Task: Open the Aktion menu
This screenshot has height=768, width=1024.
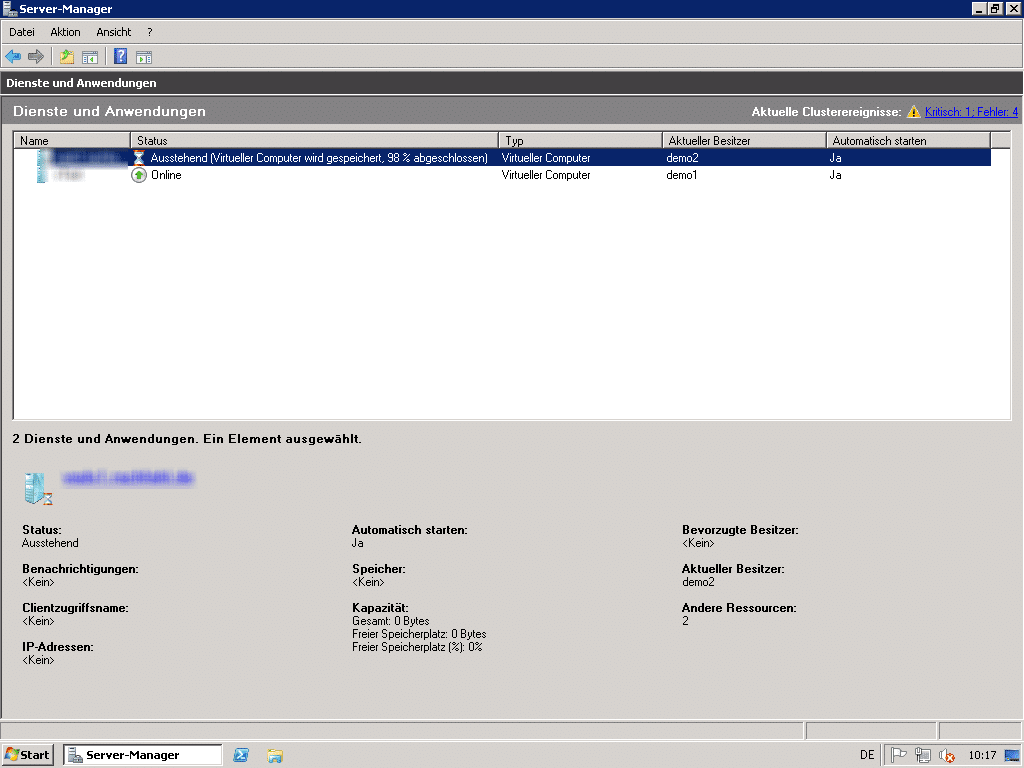Action: pyautogui.click(x=65, y=32)
